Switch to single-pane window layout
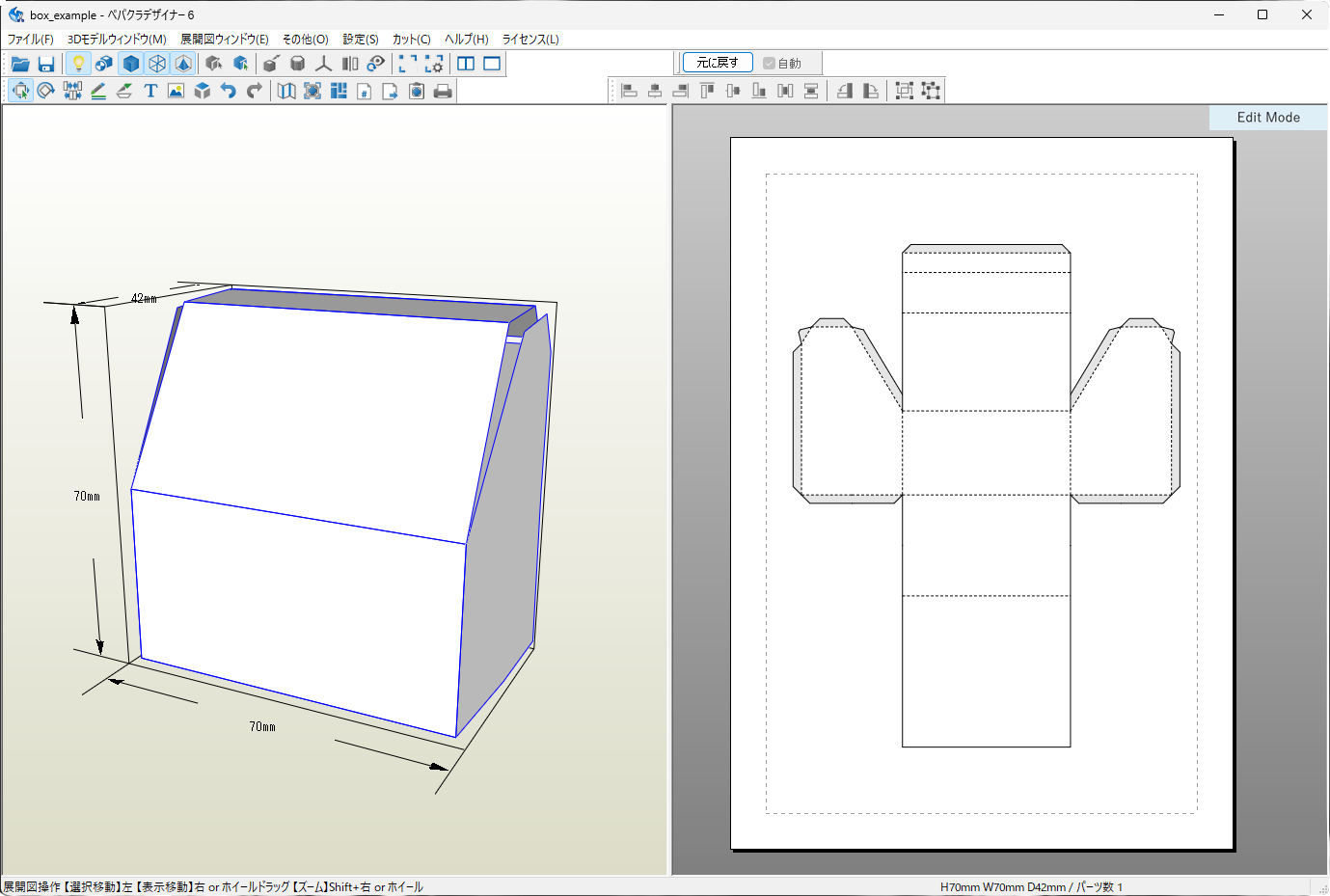The image size is (1330, 896). (492, 64)
